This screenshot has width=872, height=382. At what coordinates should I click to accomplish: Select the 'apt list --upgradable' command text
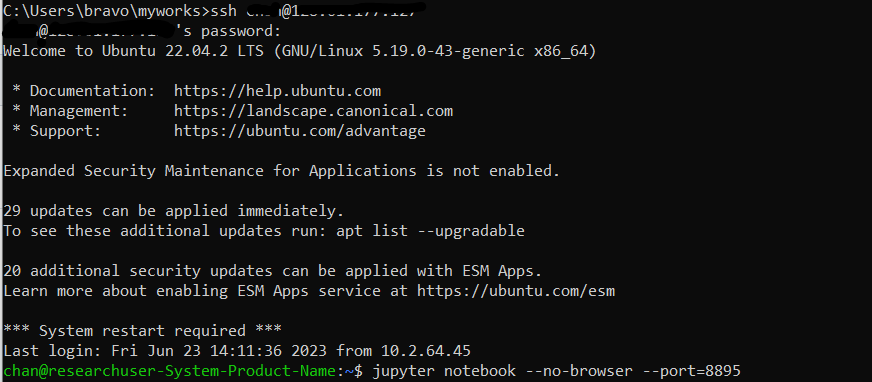click(x=430, y=230)
